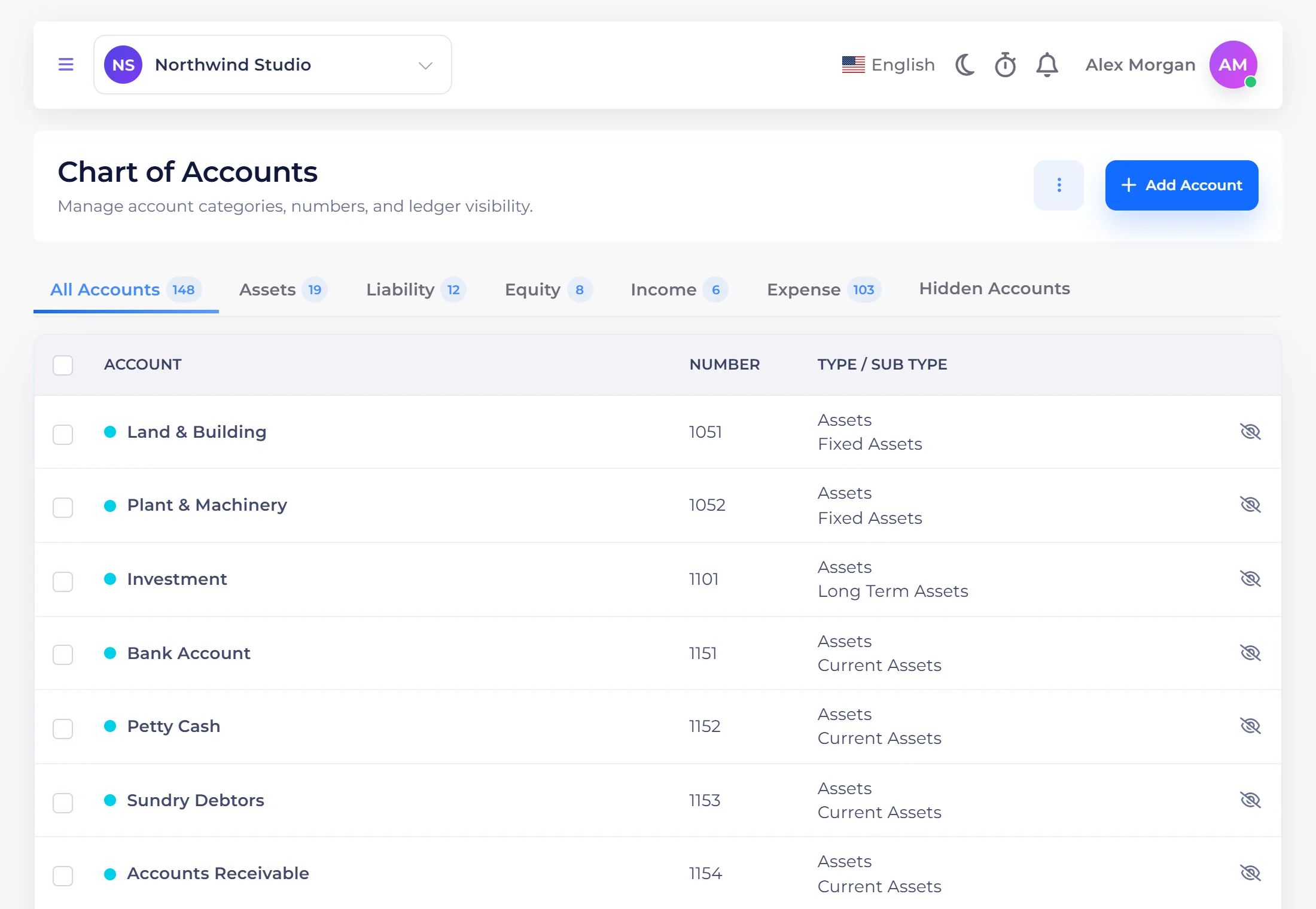Expand the Northwind Studio company dropdown
The image size is (1316, 909).
273,65
